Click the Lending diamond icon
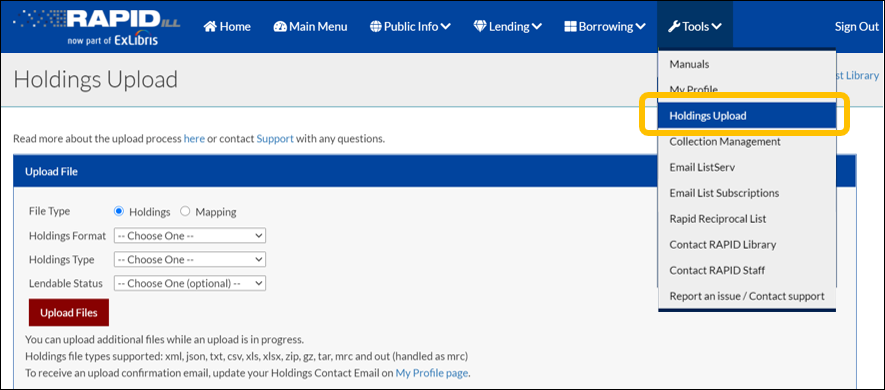This screenshot has height=390, width=885. (x=480, y=27)
